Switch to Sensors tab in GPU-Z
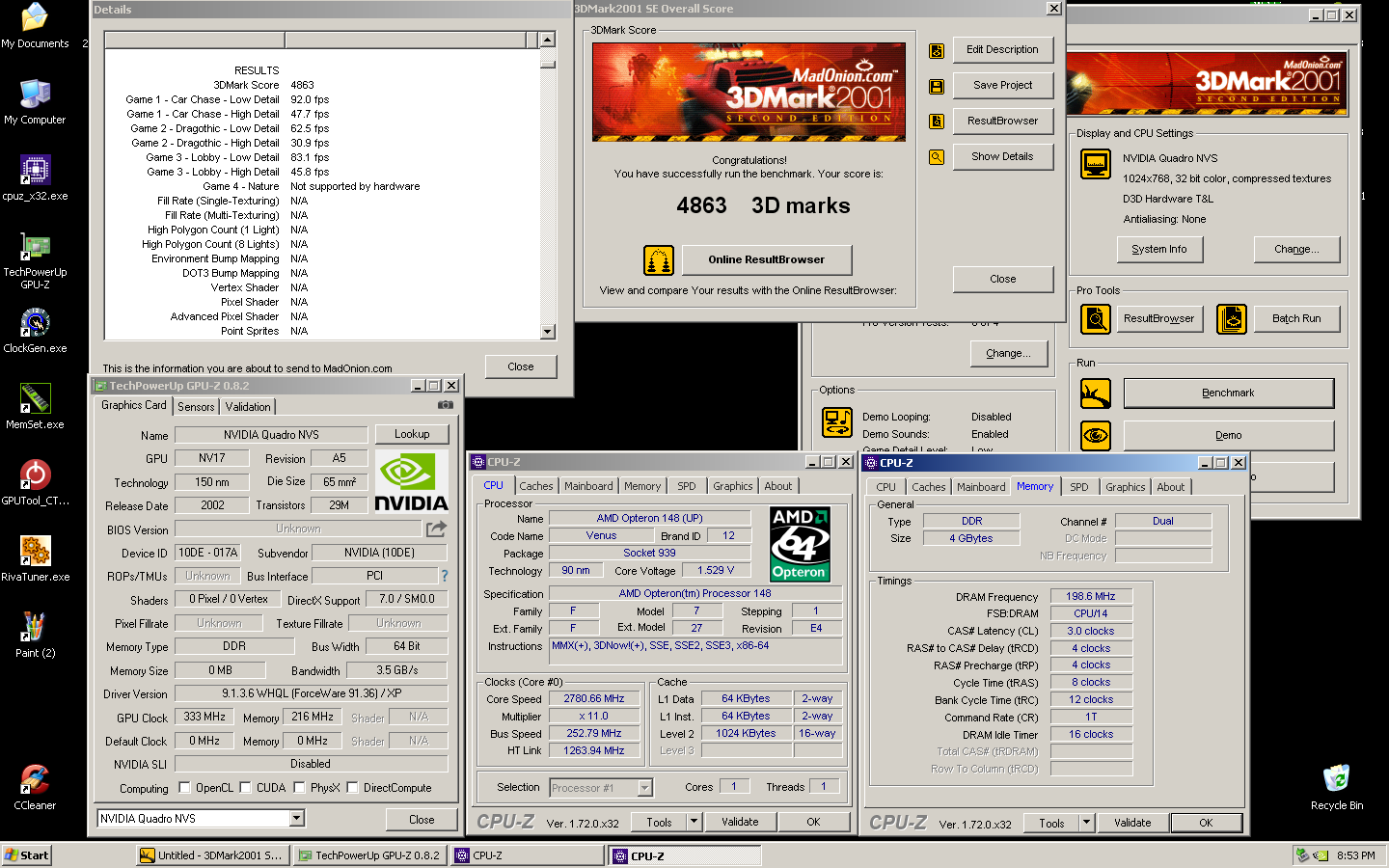1389x868 pixels. click(196, 407)
